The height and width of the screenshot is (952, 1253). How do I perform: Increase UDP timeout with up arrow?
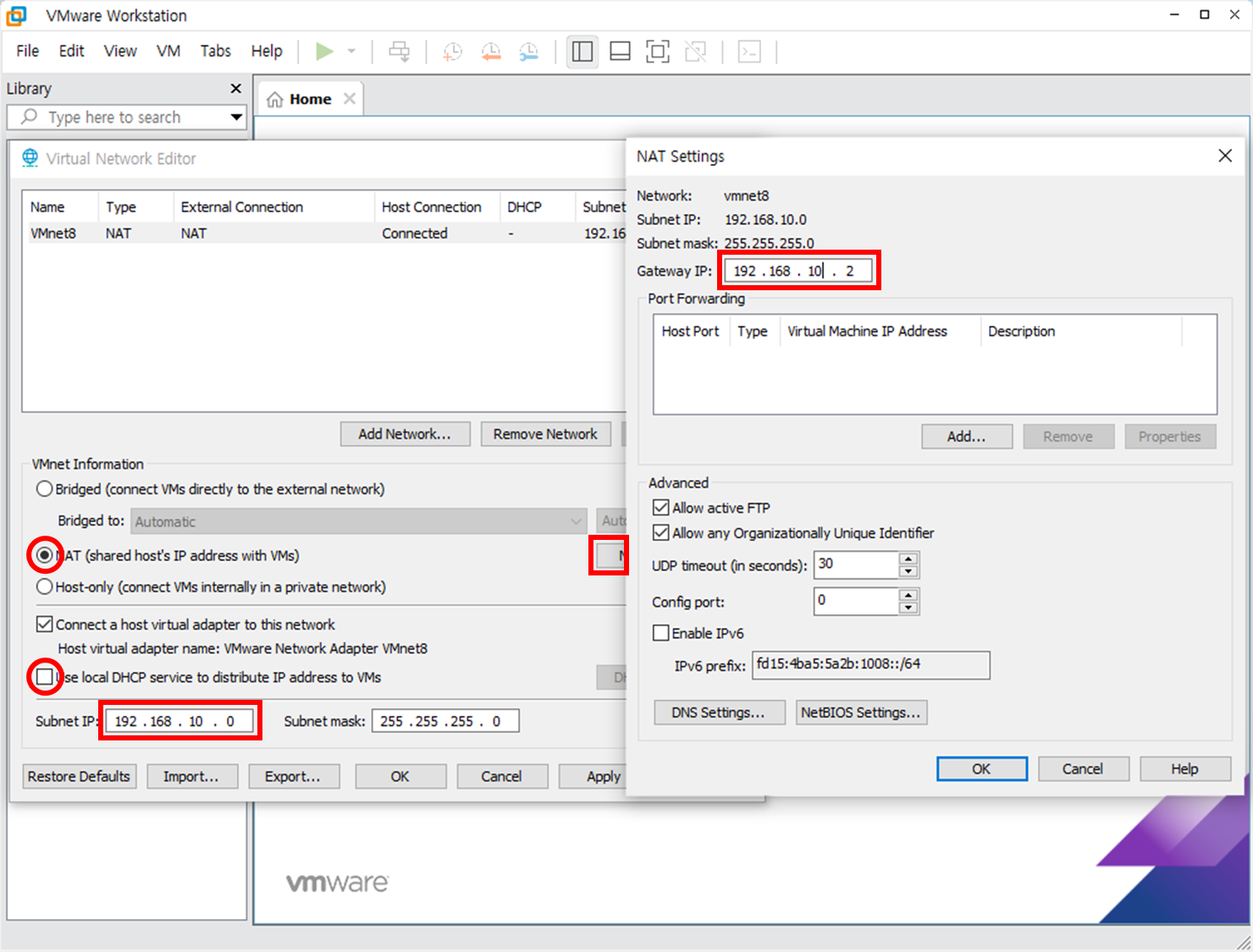tap(908, 559)
